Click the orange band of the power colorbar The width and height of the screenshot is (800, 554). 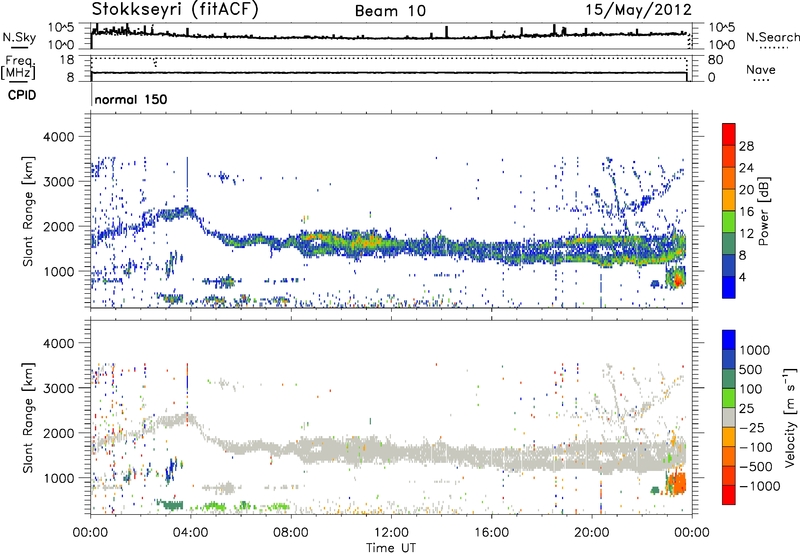click(x=729, y=179)
